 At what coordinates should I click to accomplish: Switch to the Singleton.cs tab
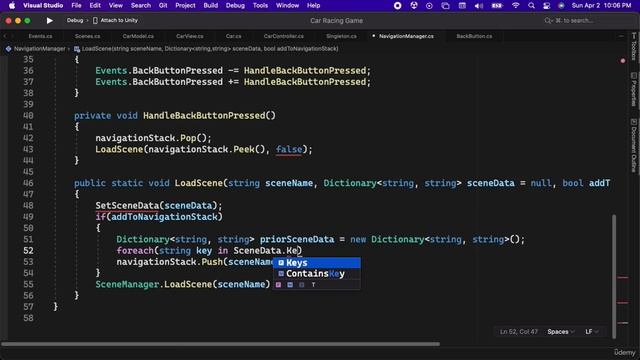(341, 36)
